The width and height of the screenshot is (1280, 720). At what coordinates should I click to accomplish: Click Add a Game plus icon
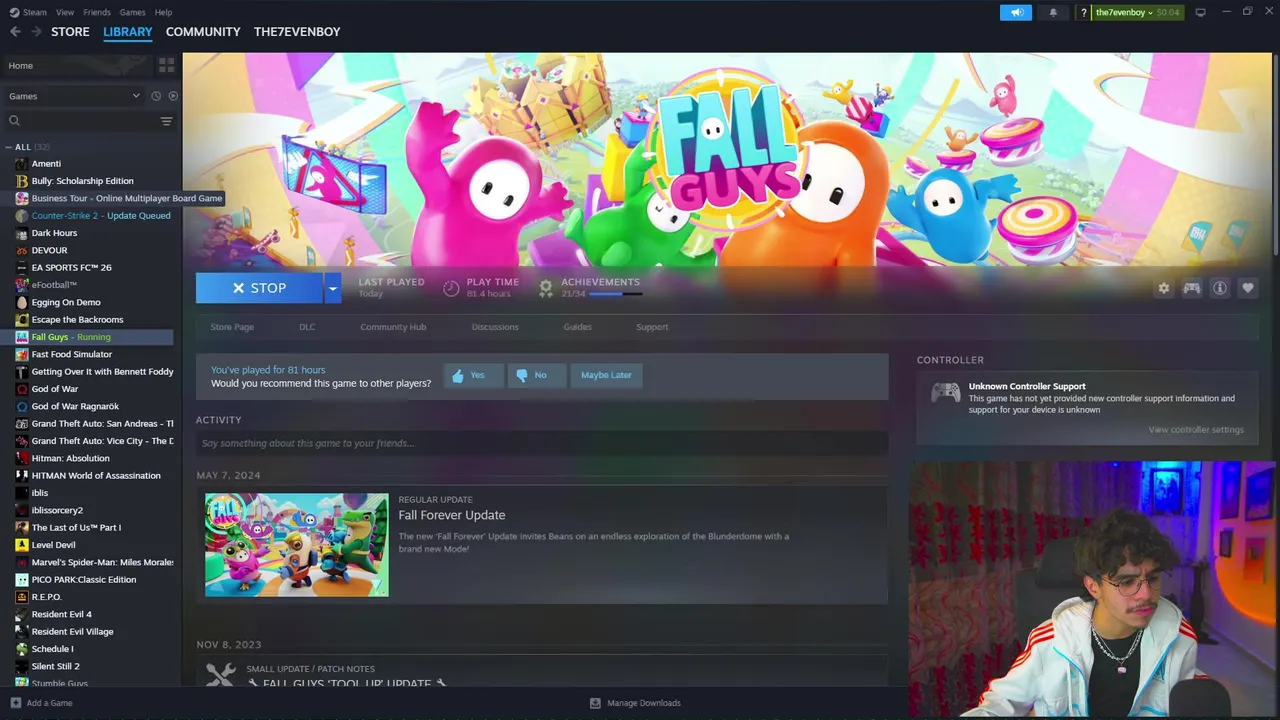tap(15, 703)
